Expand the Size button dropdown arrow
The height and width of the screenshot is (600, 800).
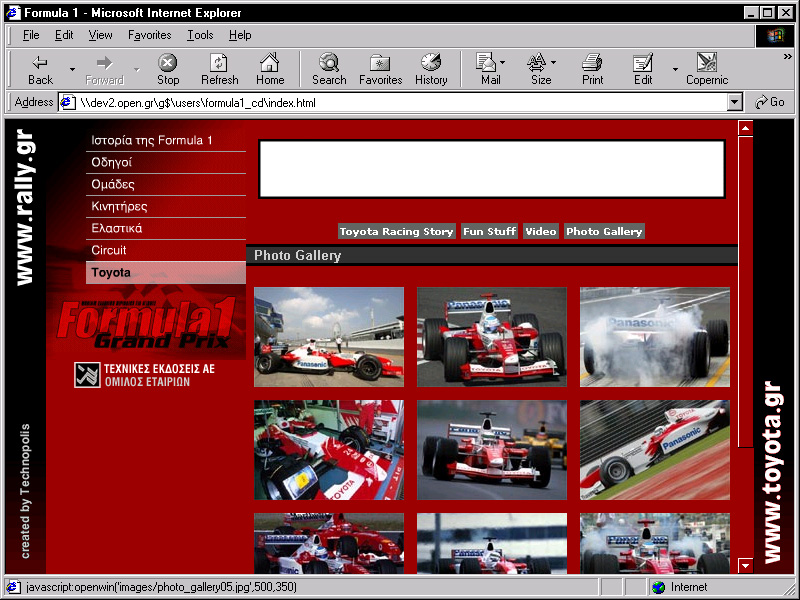pos(554,62)
